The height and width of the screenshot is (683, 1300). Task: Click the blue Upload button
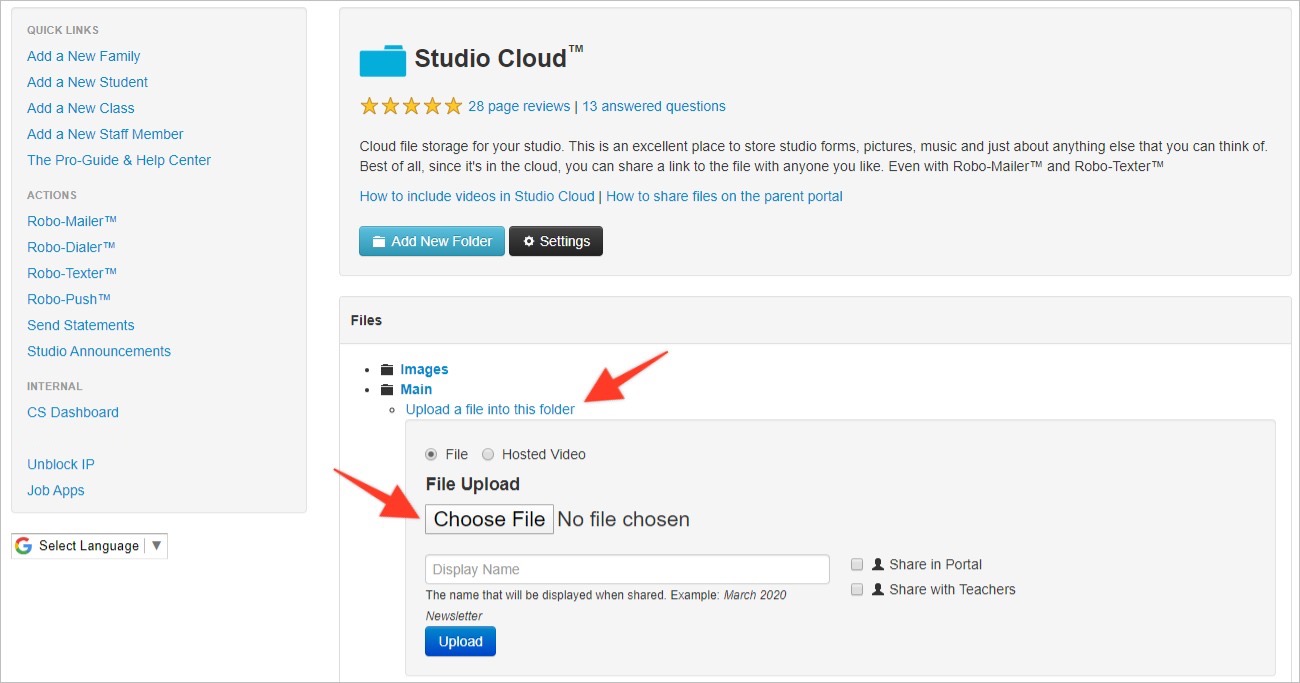click(x=460, y=642)
